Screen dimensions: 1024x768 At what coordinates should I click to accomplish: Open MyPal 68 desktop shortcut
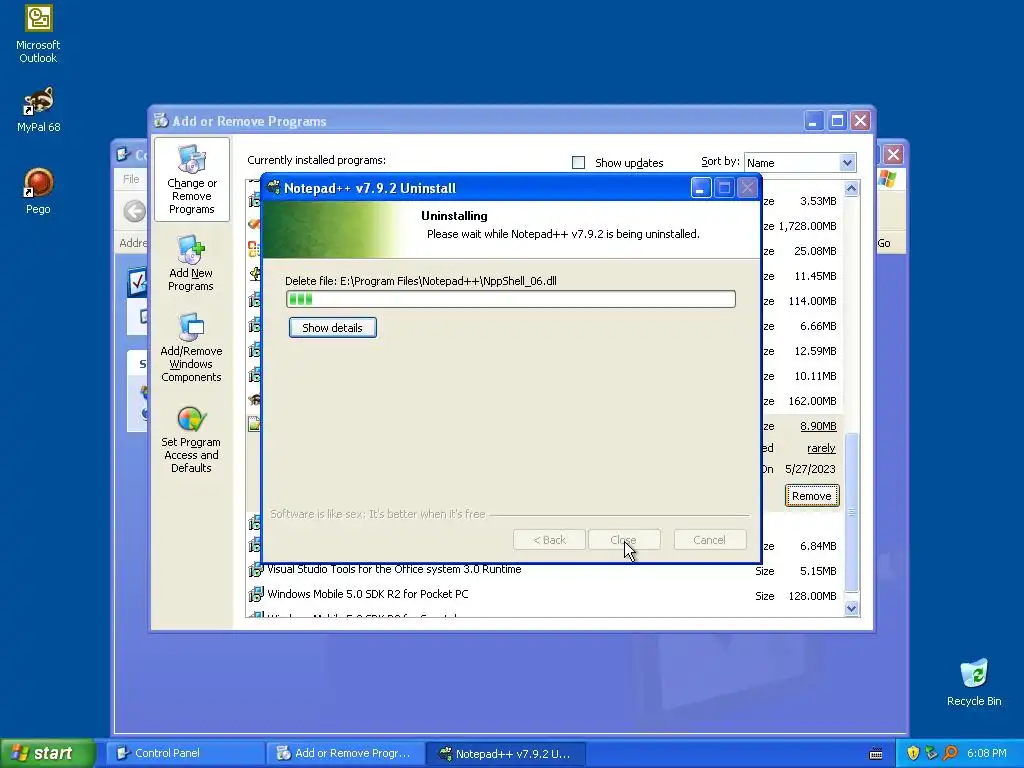(38, 110)
